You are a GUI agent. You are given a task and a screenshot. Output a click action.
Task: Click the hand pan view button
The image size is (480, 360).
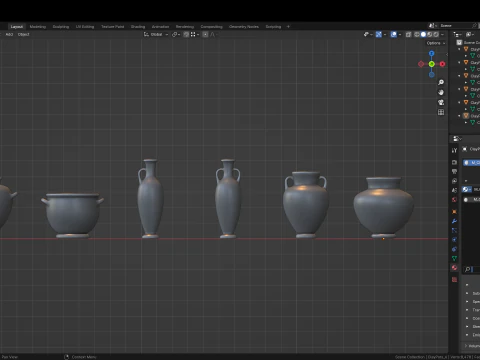[441, 92]
